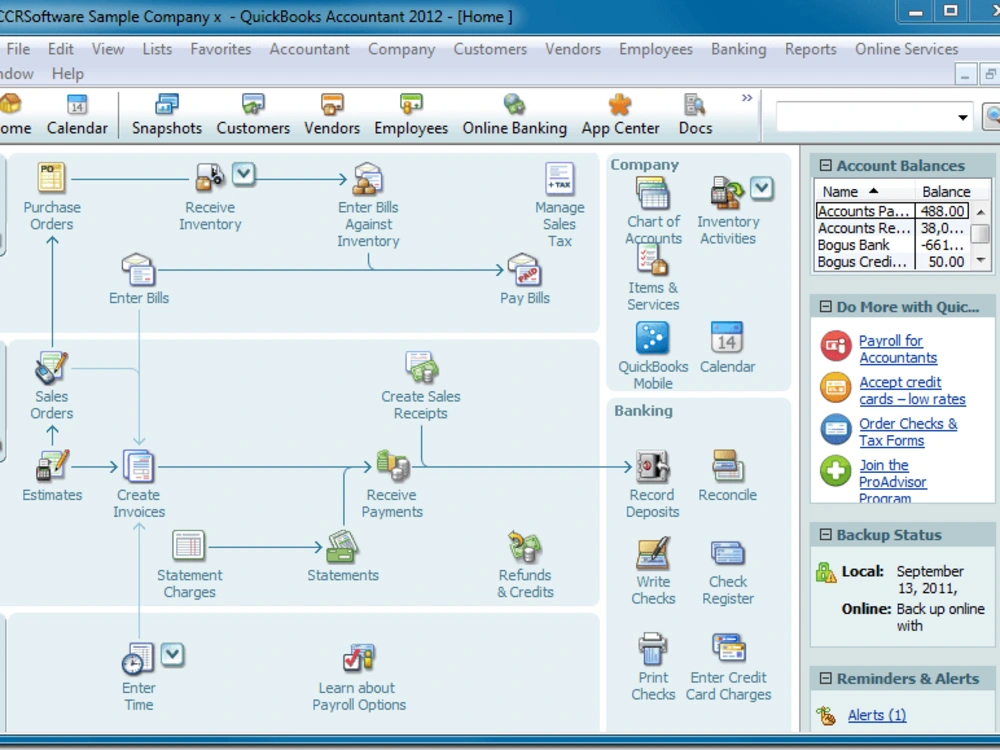Click Account Balances scrollbar down arrow
The height and width of the screenshot is (750, 1000).
tap(981, 260)
